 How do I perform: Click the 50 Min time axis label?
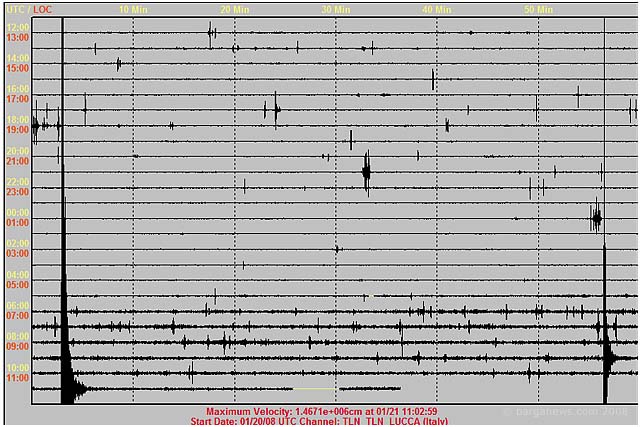pyautogui.click(x=538, y=9)
